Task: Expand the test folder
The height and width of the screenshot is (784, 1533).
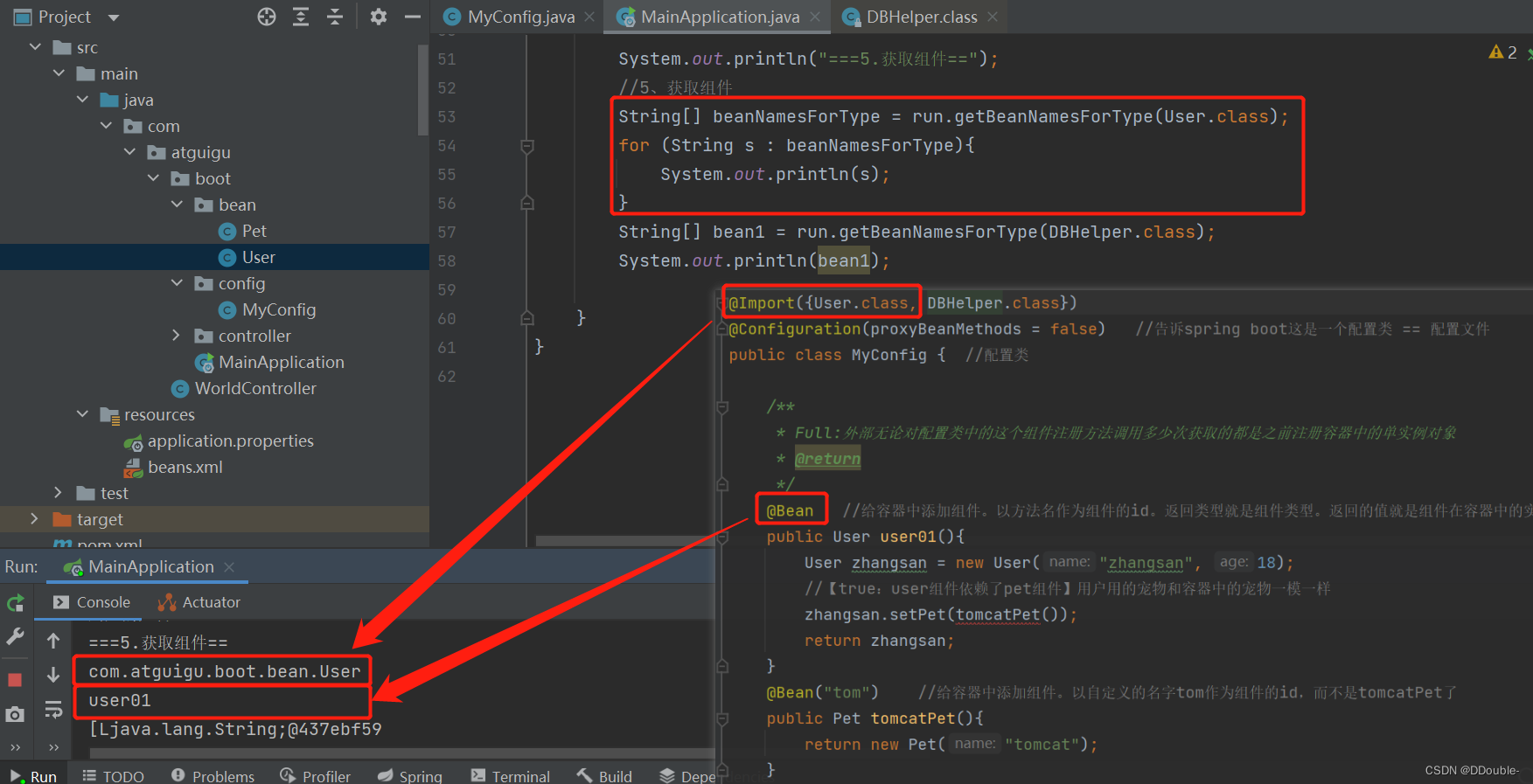Action: (59, 493)
